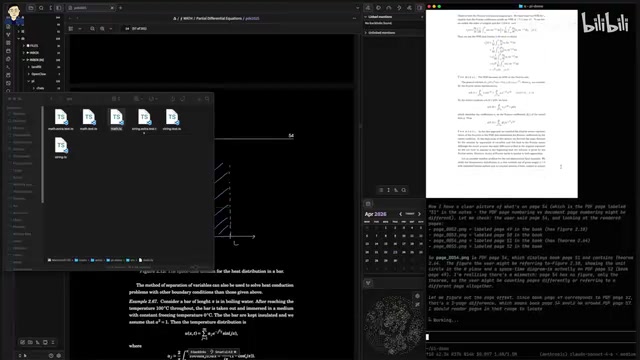Open the tab list dropdown arrow in Obsidian

[x=358, y=8]
